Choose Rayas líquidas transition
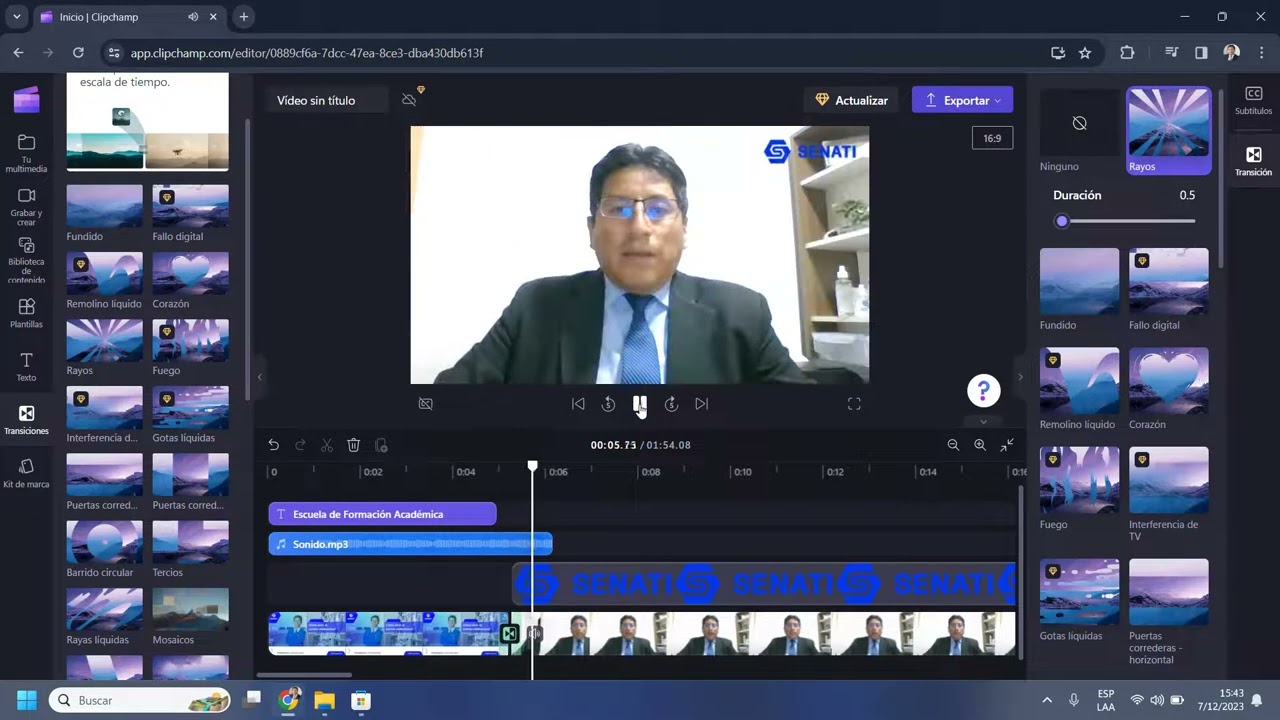1280x720 pixels. [x=105, y=616]
